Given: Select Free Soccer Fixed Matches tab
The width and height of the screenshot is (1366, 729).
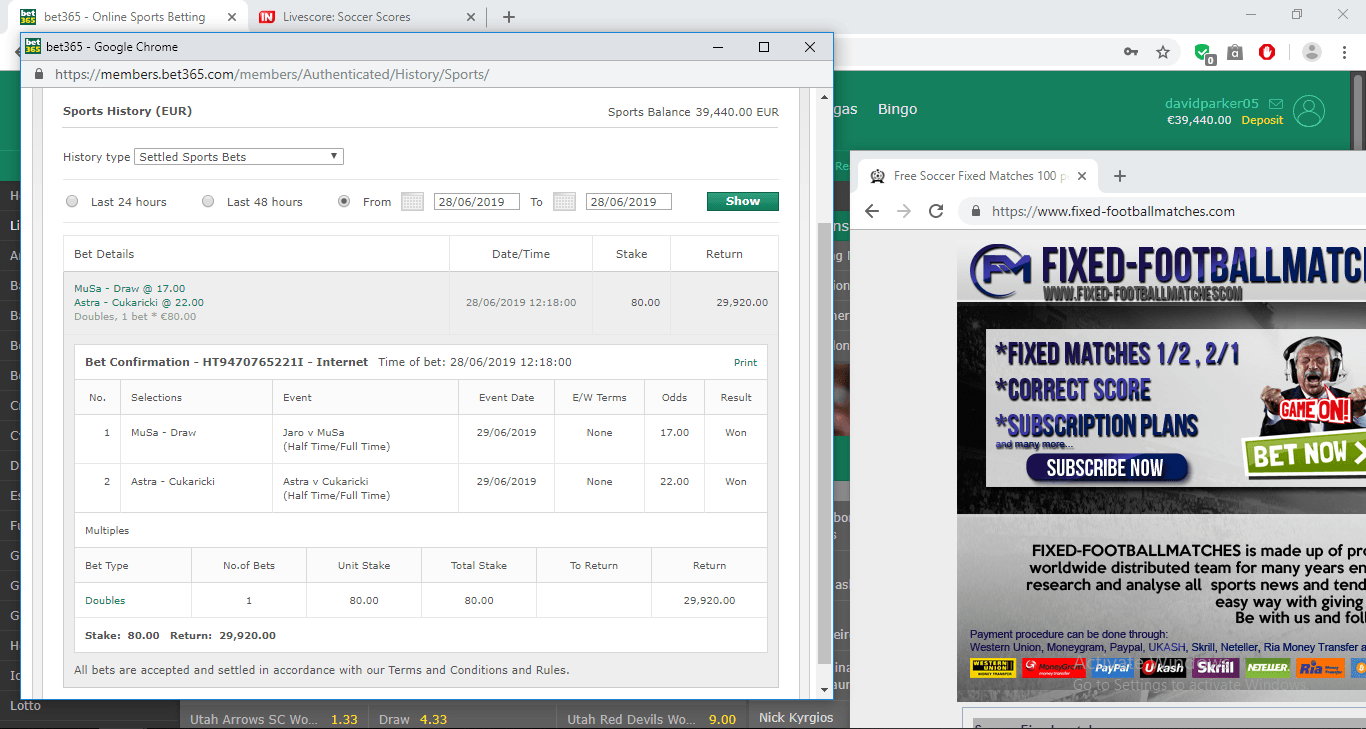Looking at the screenshot, I should (977, 176).
